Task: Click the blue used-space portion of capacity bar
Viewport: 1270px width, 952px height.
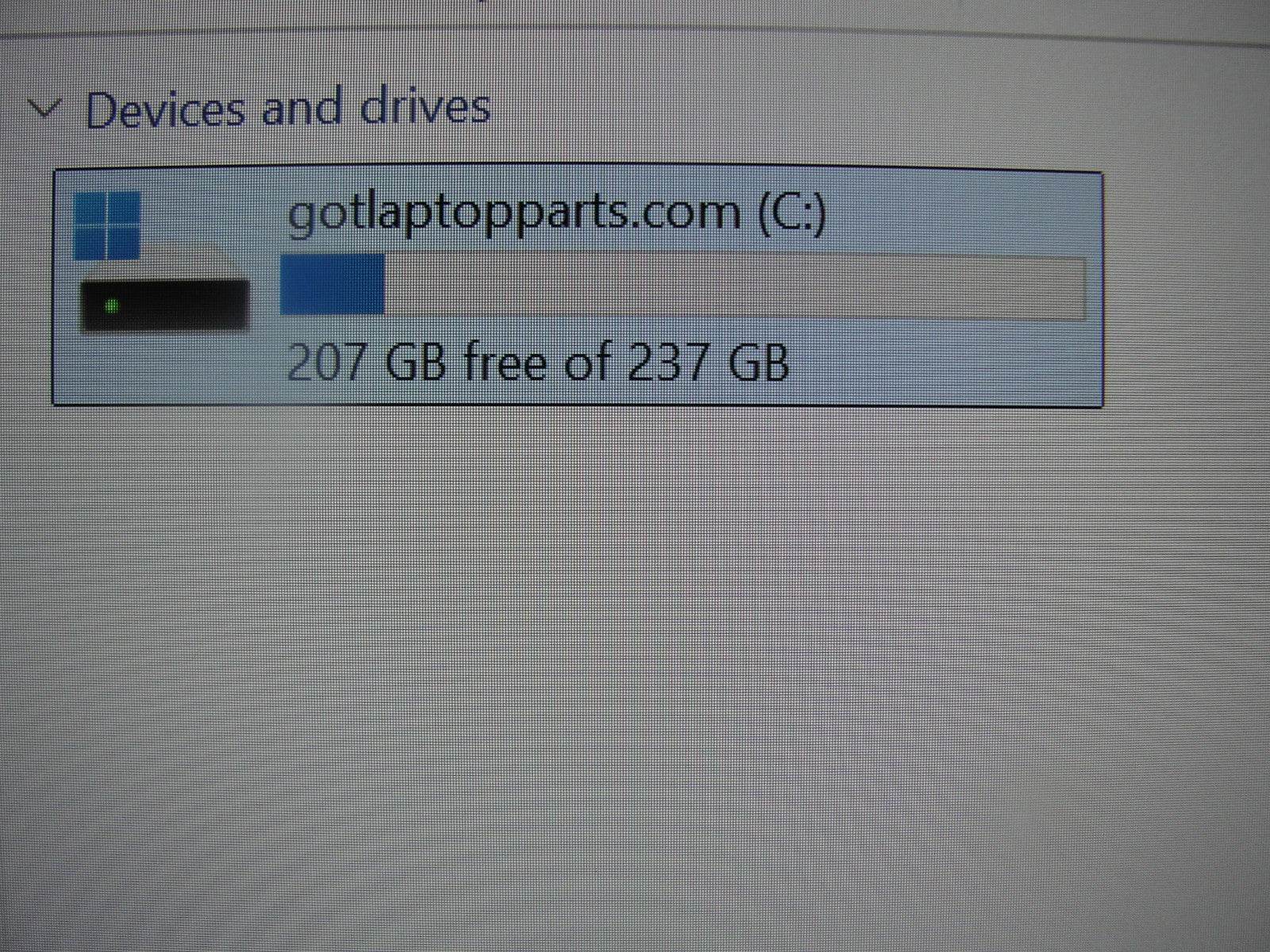Action: [333, 284]
